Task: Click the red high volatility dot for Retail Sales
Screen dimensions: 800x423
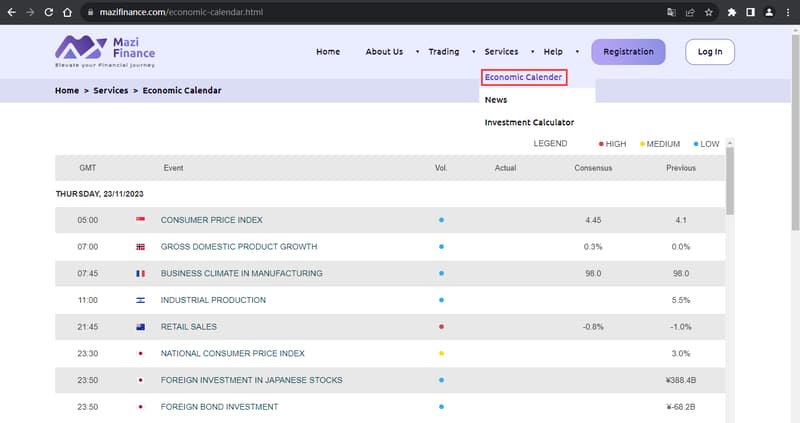Action: coord(441,327)
